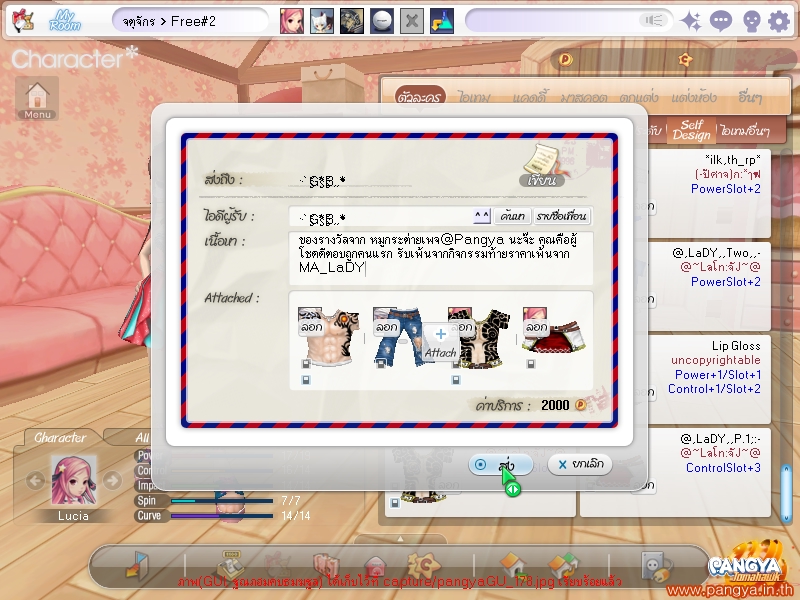
Task: Switch to the other items sub-tab
Action: point(745,131)
